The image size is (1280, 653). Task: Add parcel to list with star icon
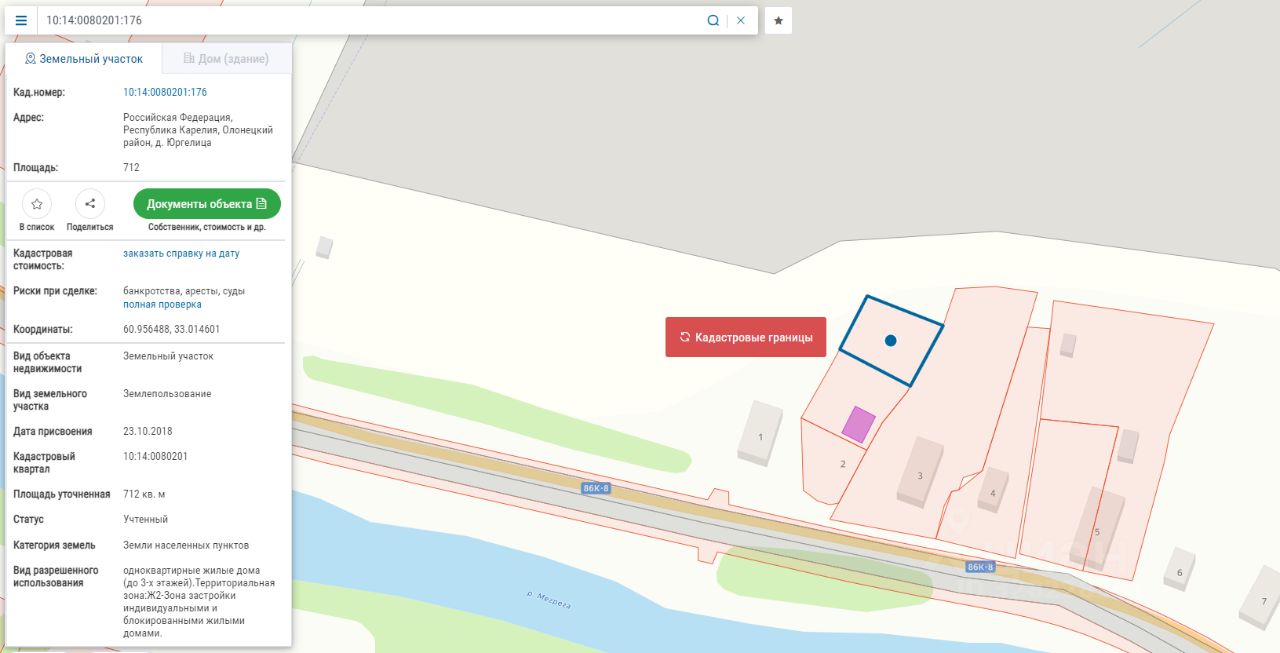click(37, 204)
